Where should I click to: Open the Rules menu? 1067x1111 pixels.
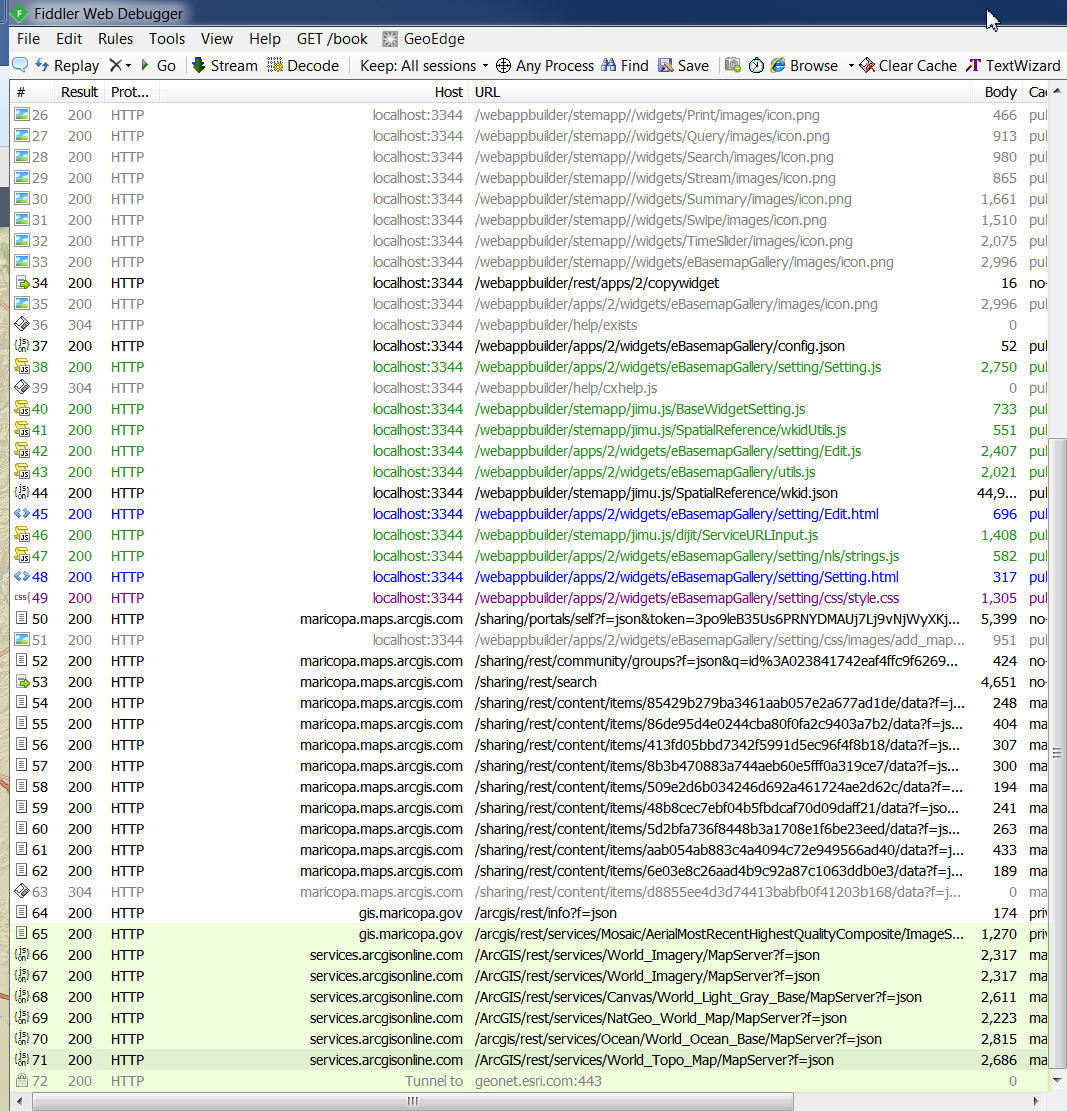pyautogui.click(x=115, y=39)
